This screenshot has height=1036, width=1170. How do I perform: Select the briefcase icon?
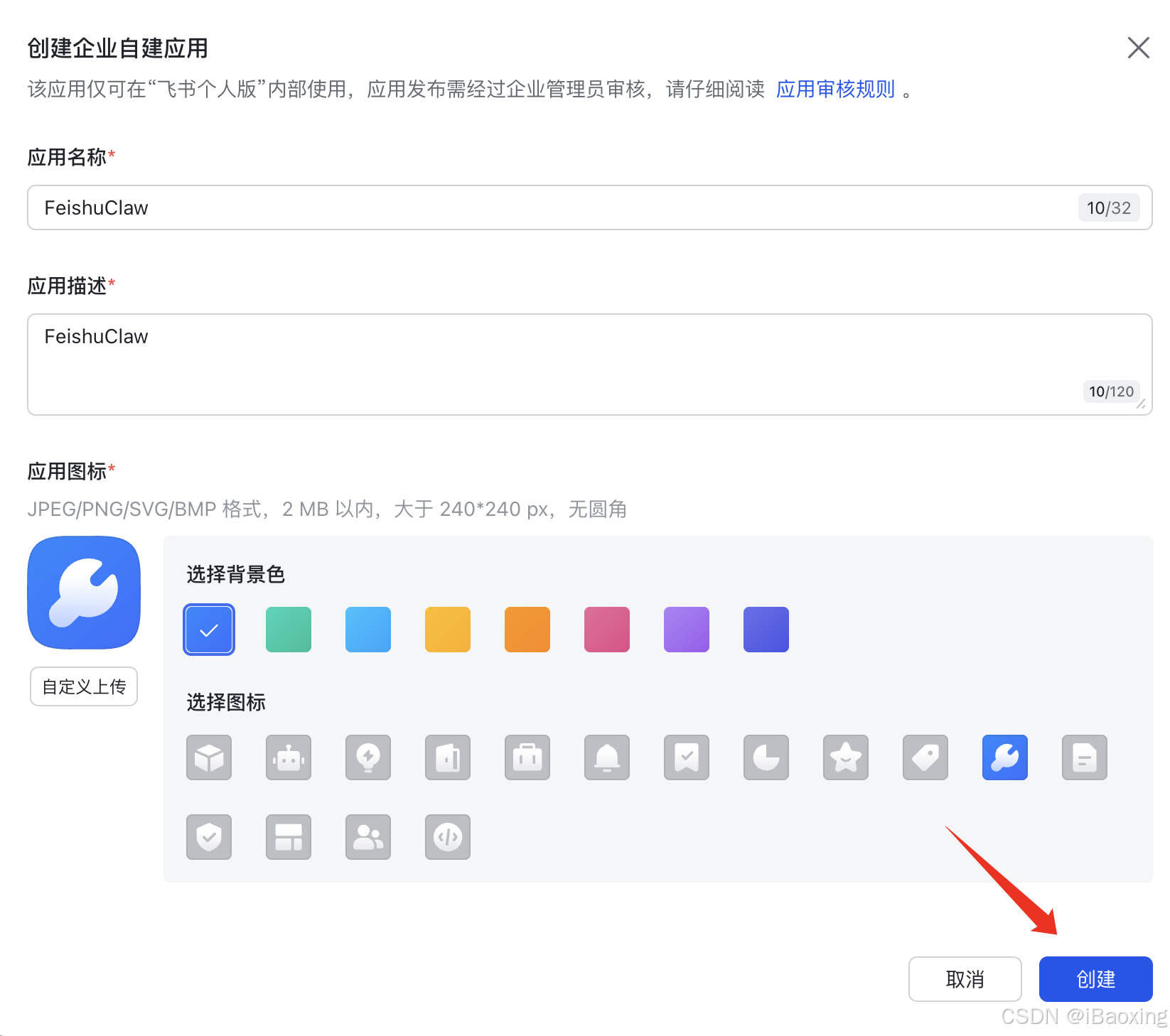527,757
